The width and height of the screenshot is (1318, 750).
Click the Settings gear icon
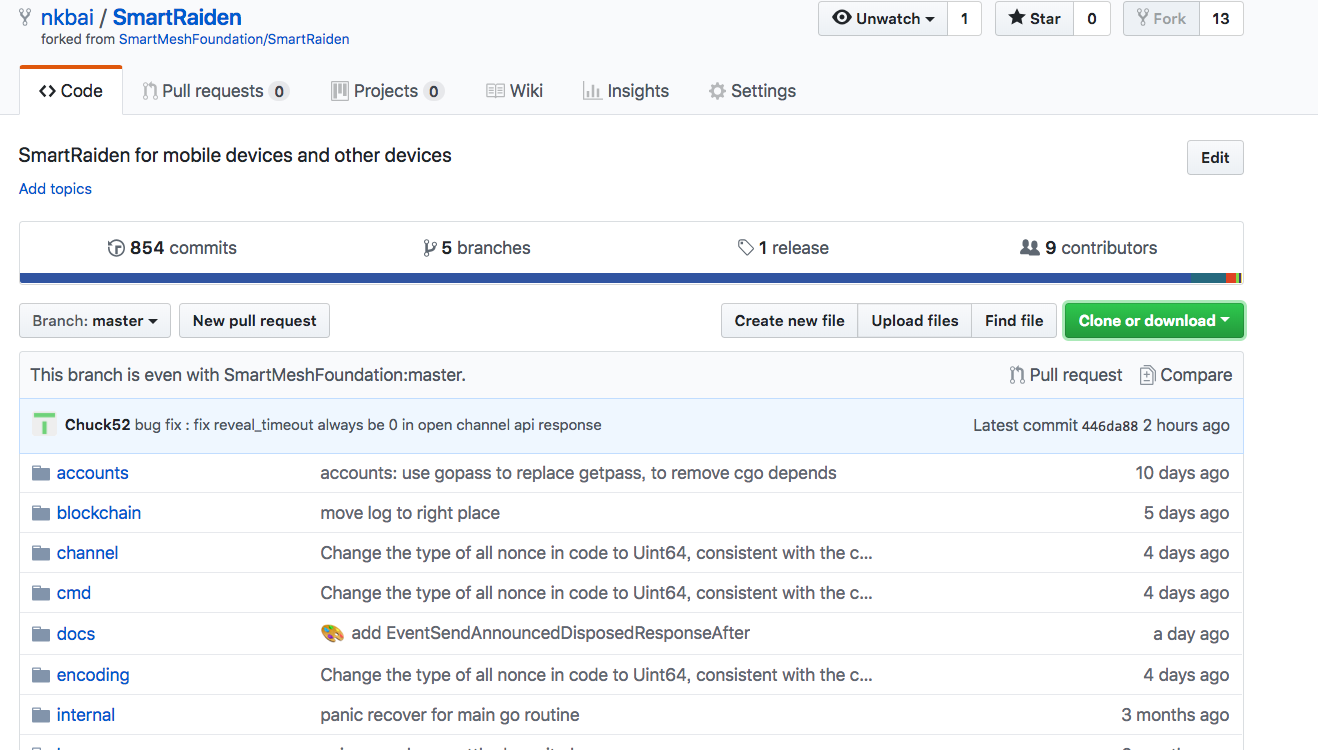pyautogui.click(x=717, y=91)
